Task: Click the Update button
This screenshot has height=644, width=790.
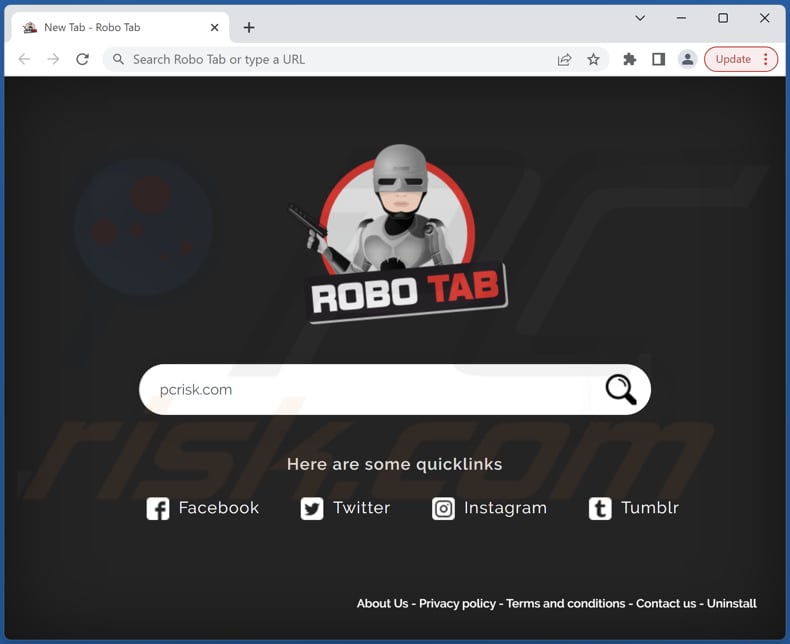Action: coord(733,59)
